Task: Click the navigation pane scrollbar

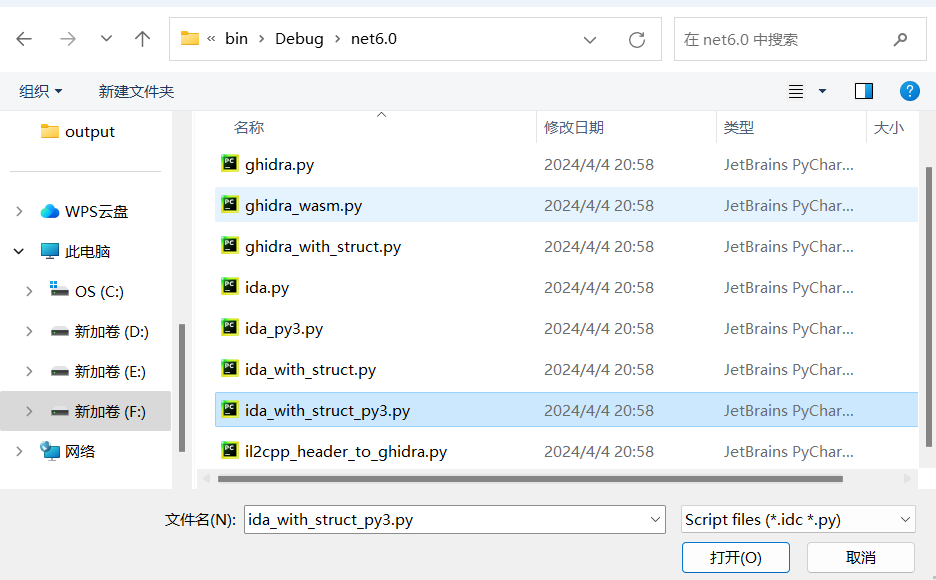Action: [181, 388]
